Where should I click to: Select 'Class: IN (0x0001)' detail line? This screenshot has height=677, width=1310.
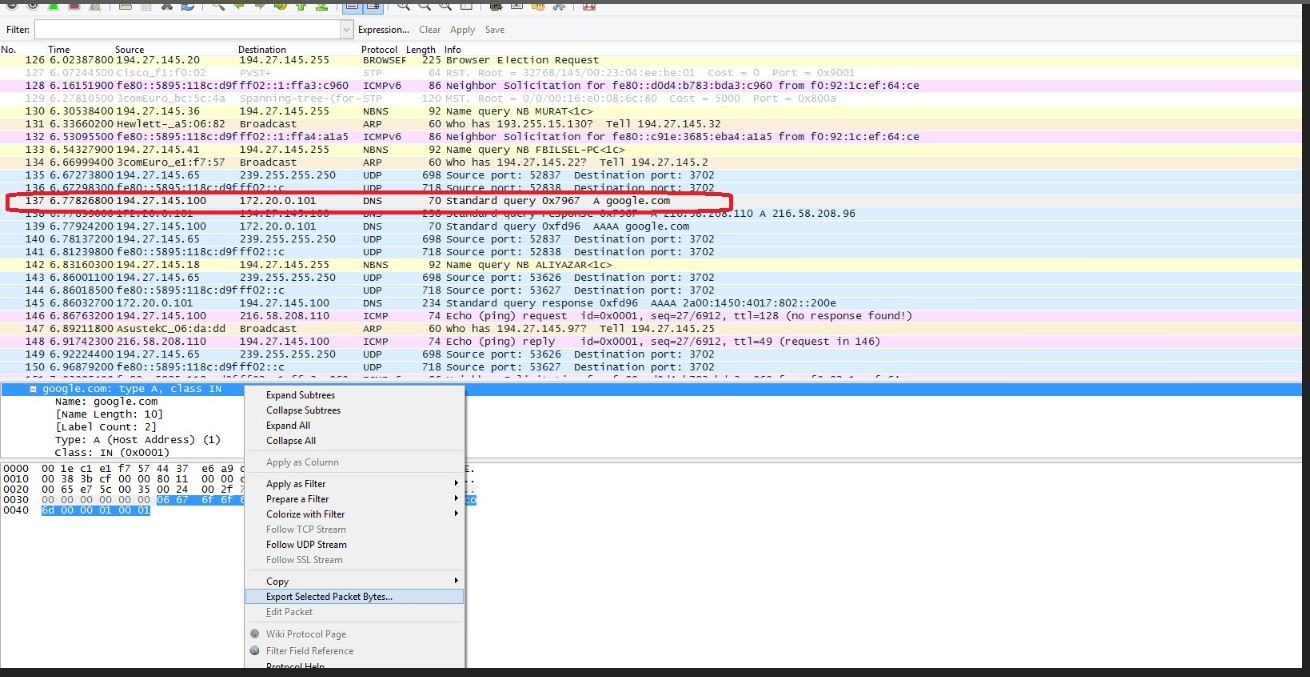tap(112, 453)
